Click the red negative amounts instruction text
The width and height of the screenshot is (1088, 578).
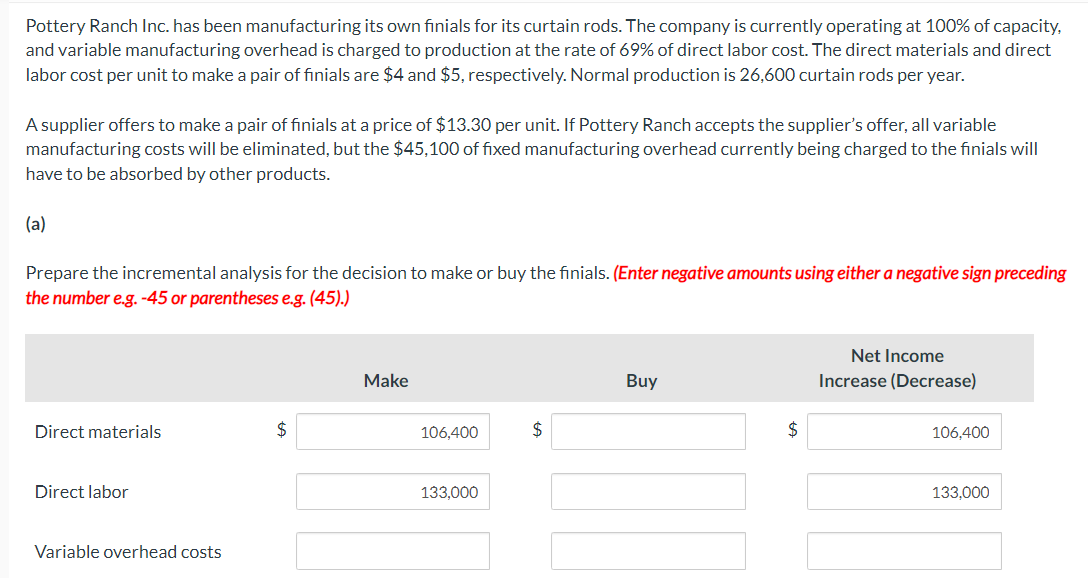point(840,273)
